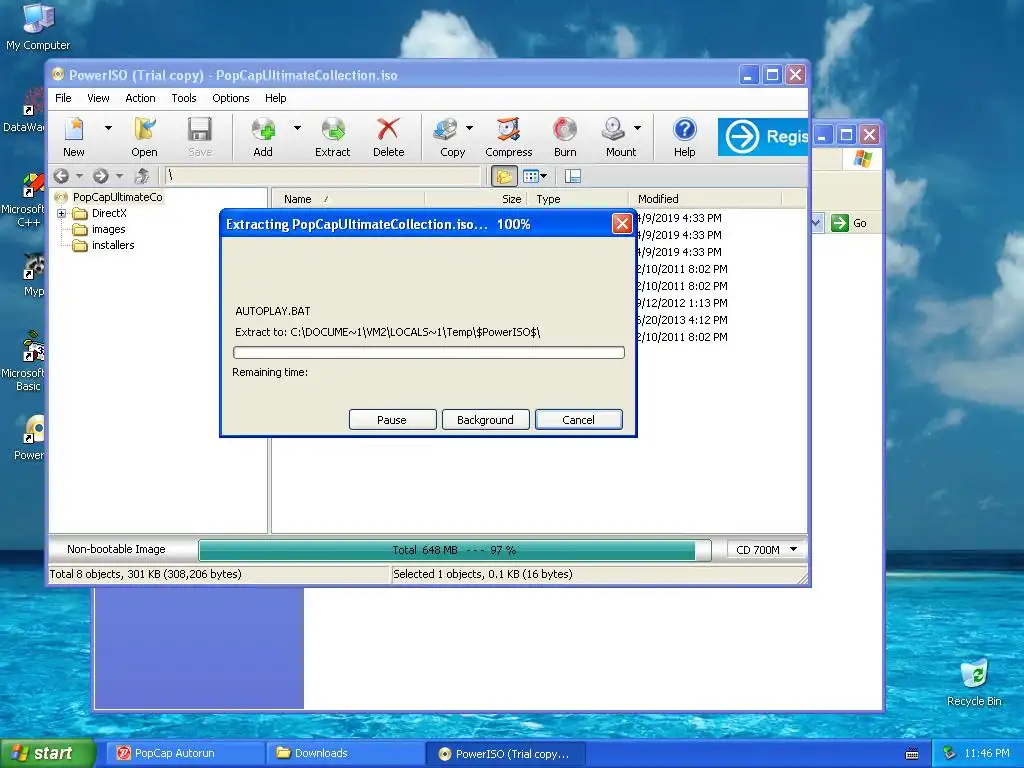This screenshot has height=768, width=1024.
Task: Switch to PowerISO taskbar button
Action: tap(505, 754)
